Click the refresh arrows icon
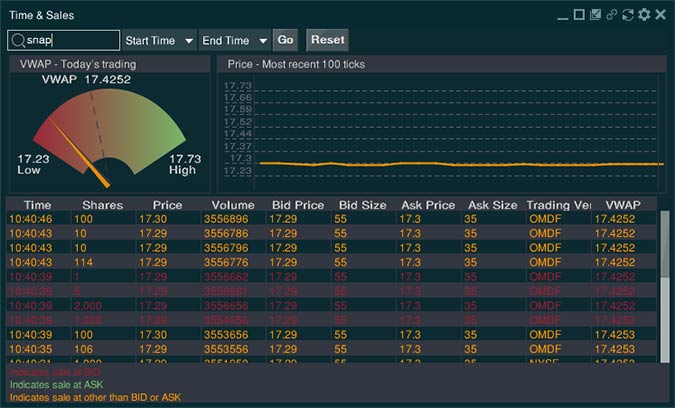Screen dimensions: 675x408 point(627,15)
